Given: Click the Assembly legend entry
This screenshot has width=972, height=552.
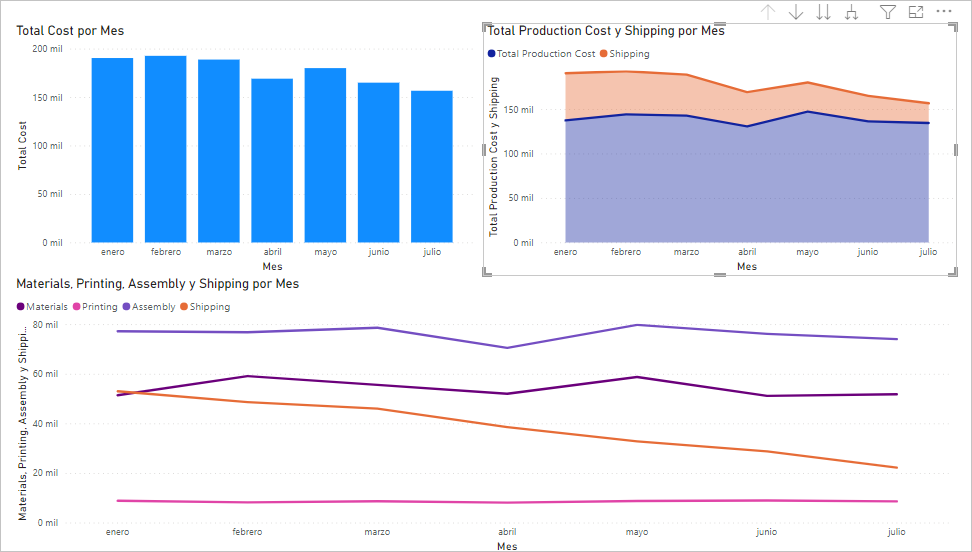Looking at the screenshot, I should click(x=149, y=307).
